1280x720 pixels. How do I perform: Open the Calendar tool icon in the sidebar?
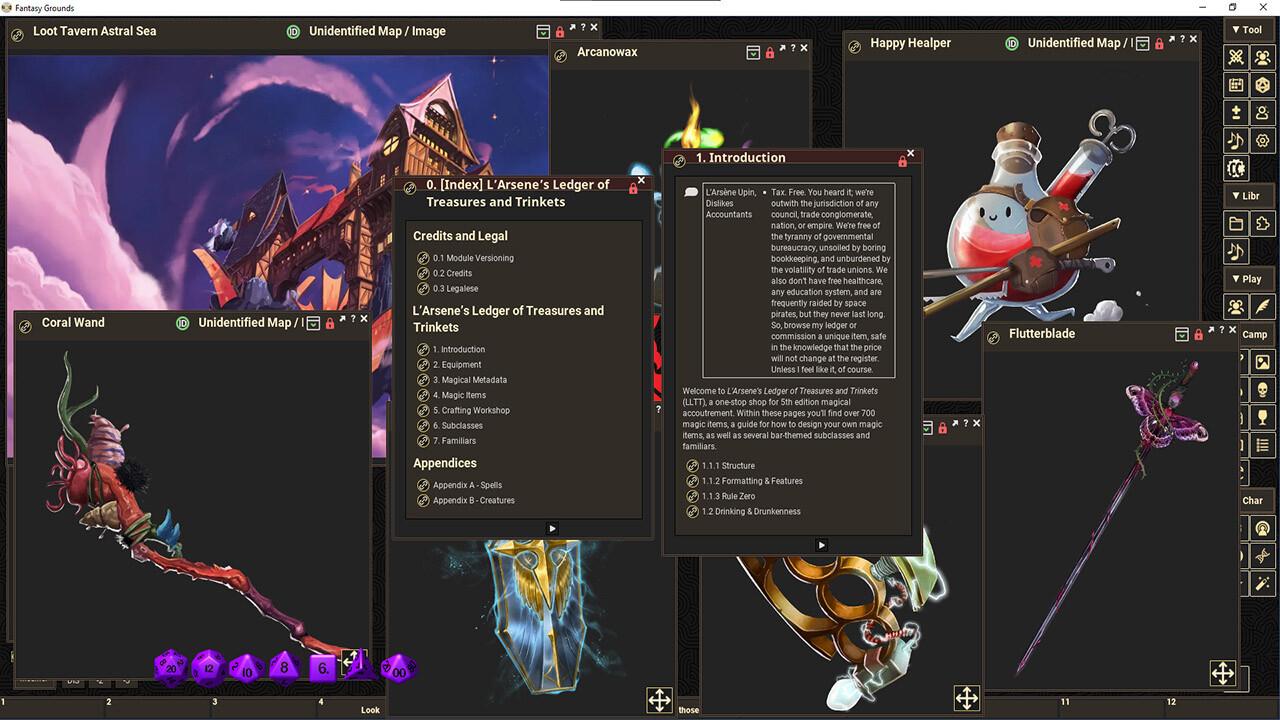click(1236, 87)
